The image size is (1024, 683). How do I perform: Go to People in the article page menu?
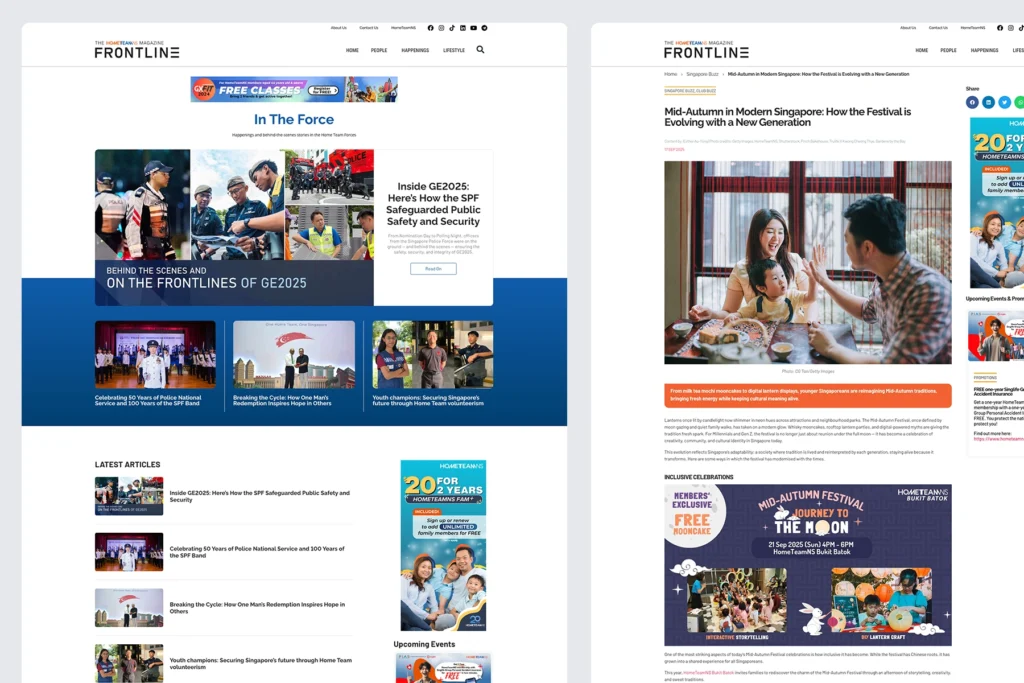point(948,50)
